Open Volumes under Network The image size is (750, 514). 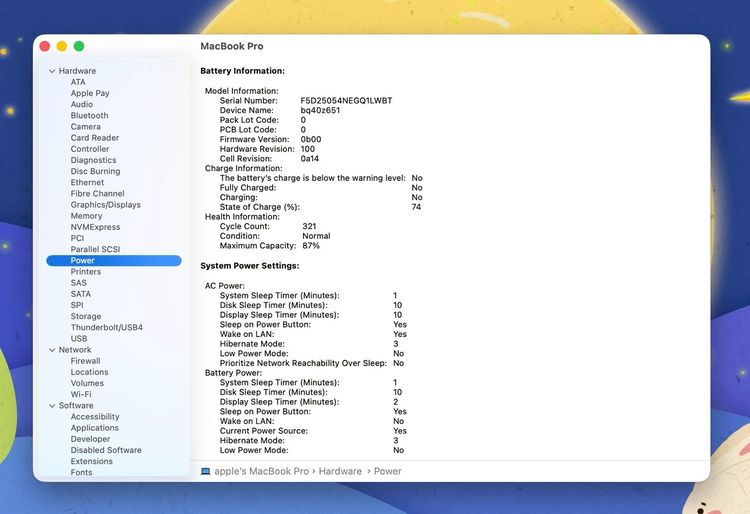point(87,383)
